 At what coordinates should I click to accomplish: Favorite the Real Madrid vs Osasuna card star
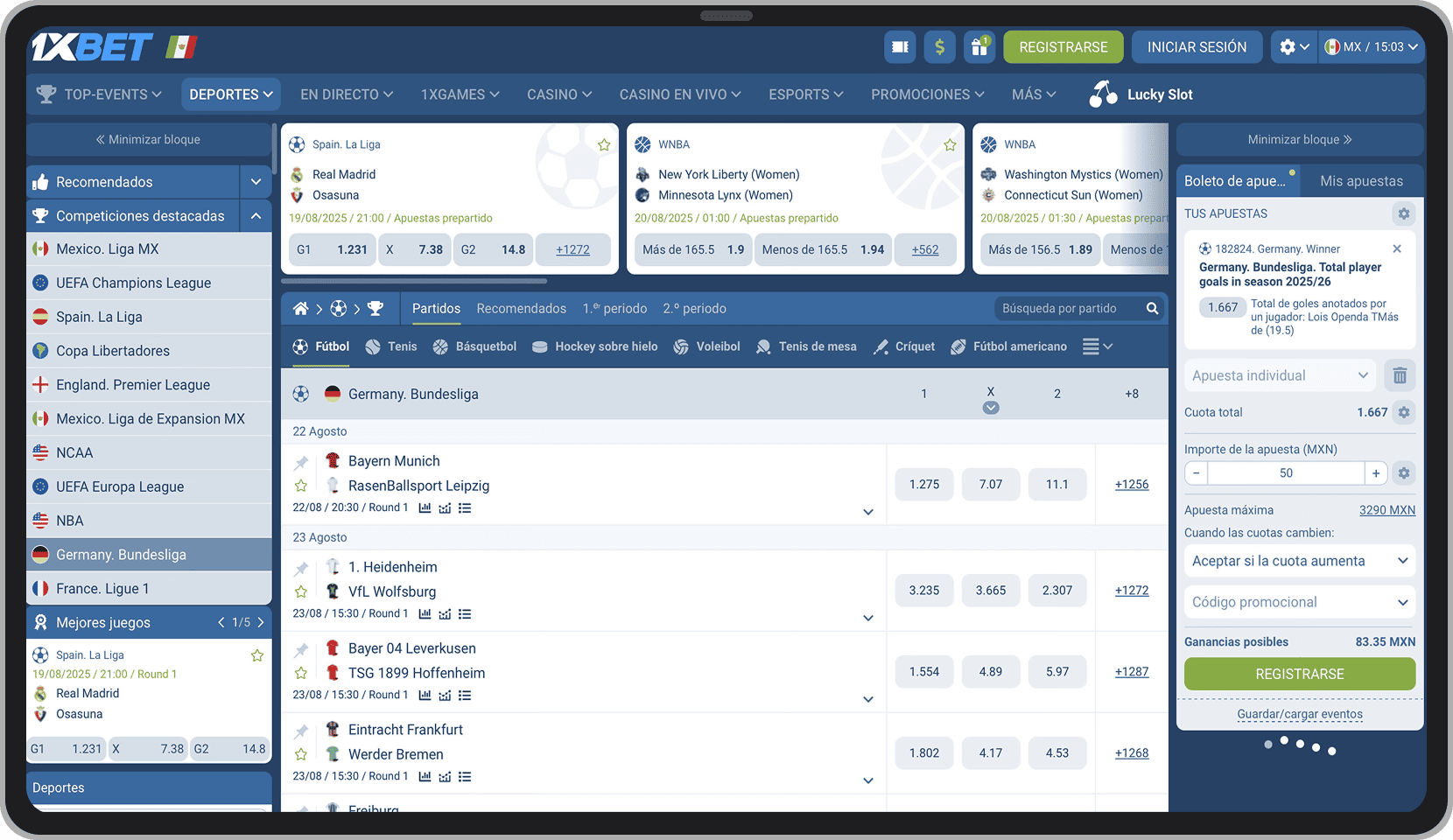pos(604,145)
